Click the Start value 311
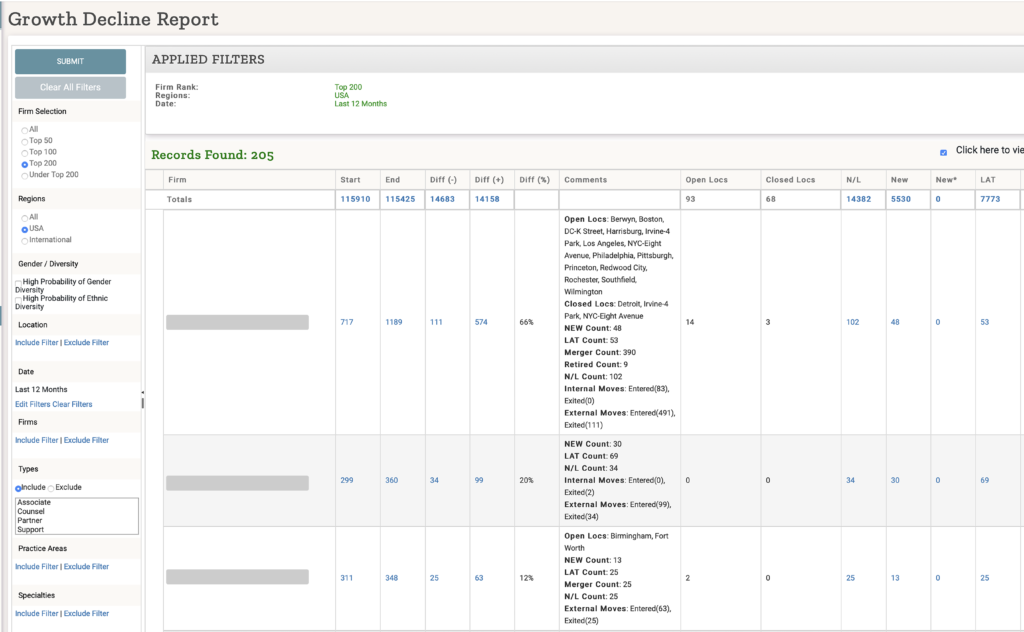This screenshot has width=1024, height=632. 347,578
